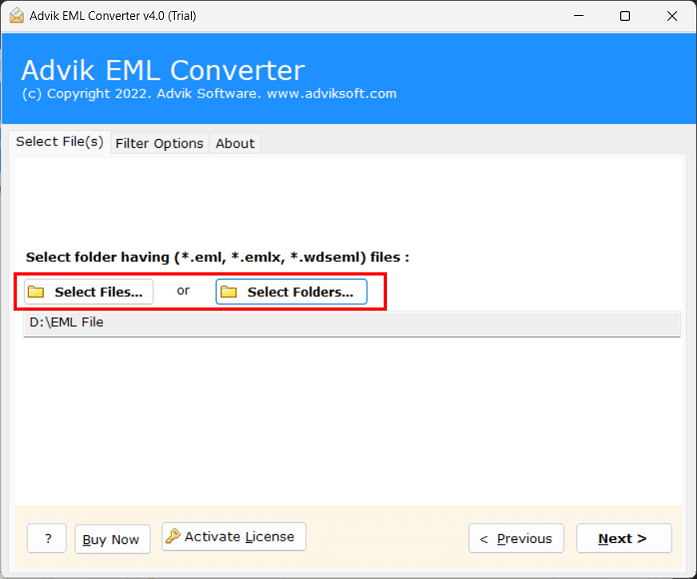Open the About tab
697x579 pixels.
click(x=235, y=144)
